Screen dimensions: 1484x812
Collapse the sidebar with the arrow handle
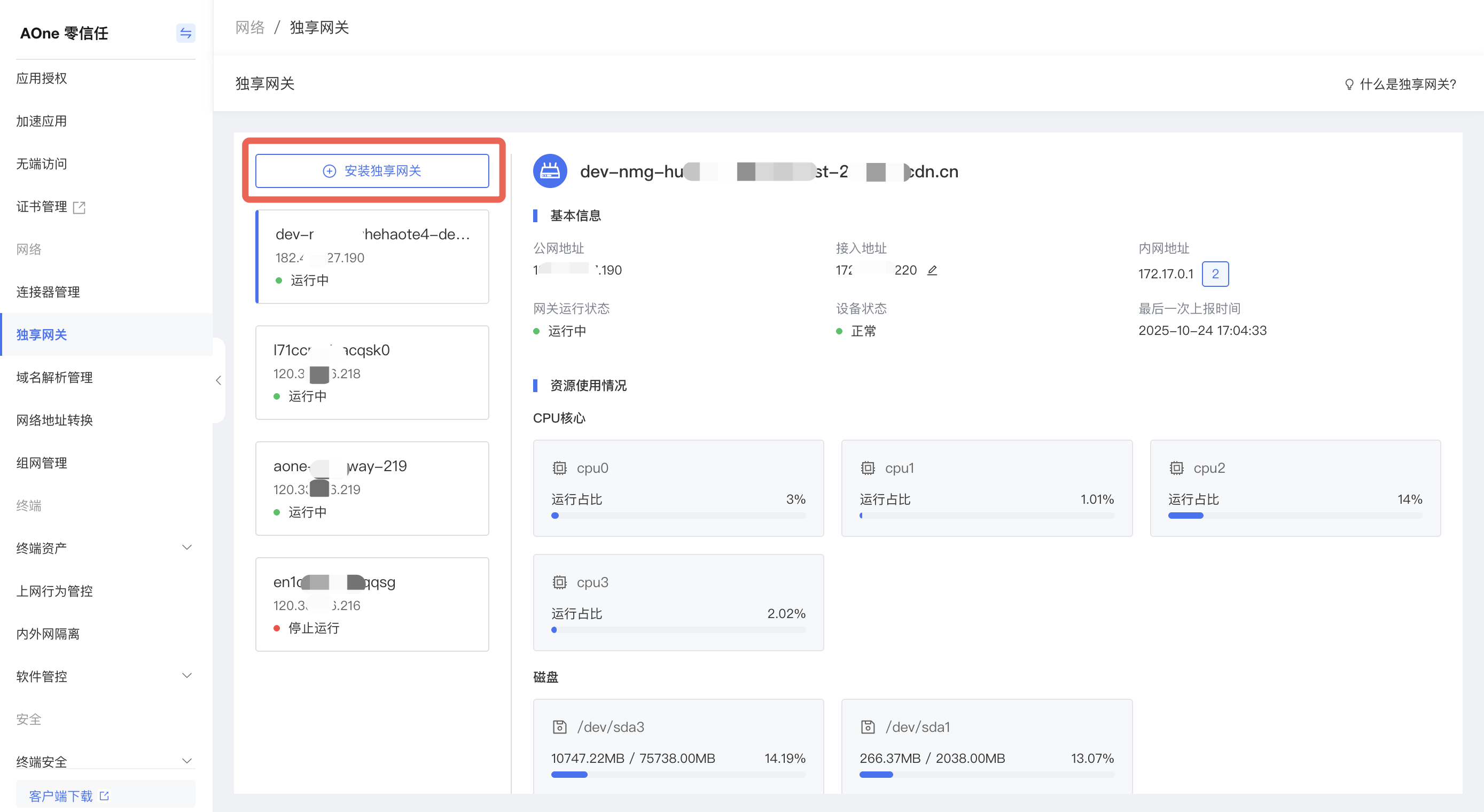[x=218, y=380]
